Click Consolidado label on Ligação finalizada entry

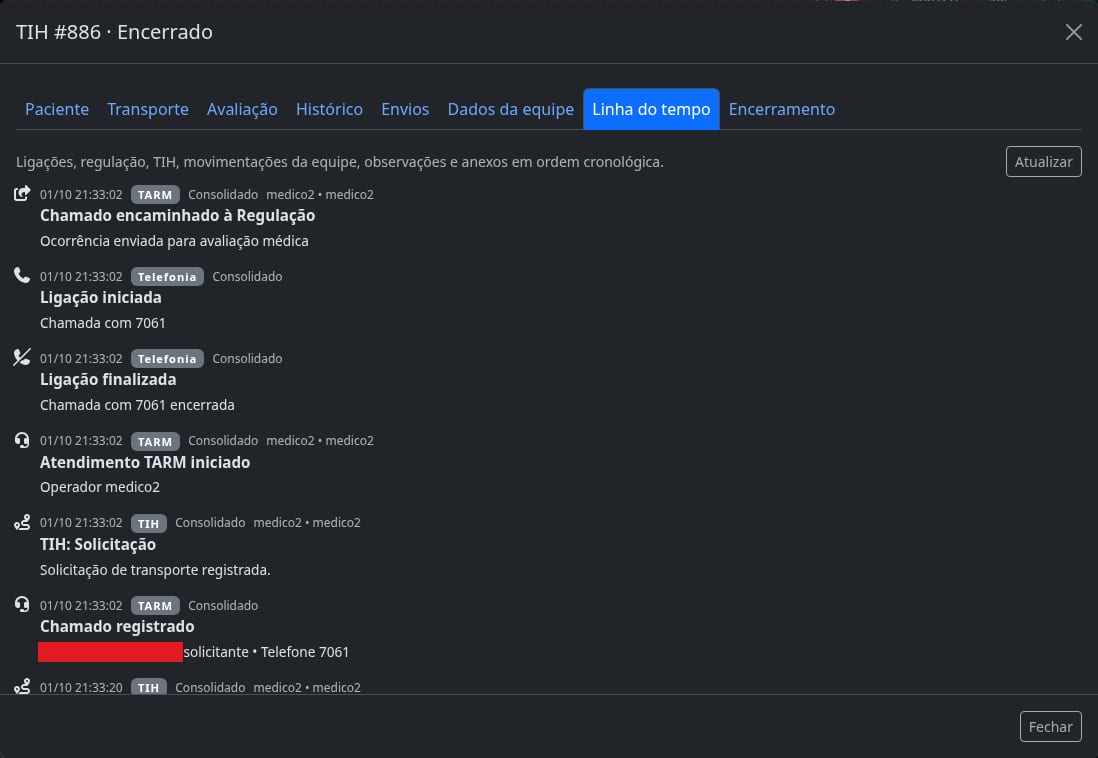click(x=247, y=359)
